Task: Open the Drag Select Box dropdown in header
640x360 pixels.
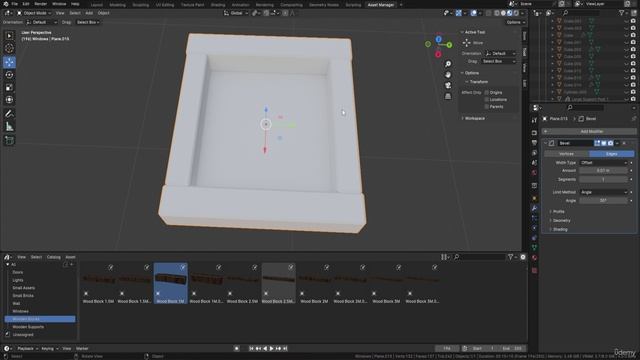Action: coord(88,22)
